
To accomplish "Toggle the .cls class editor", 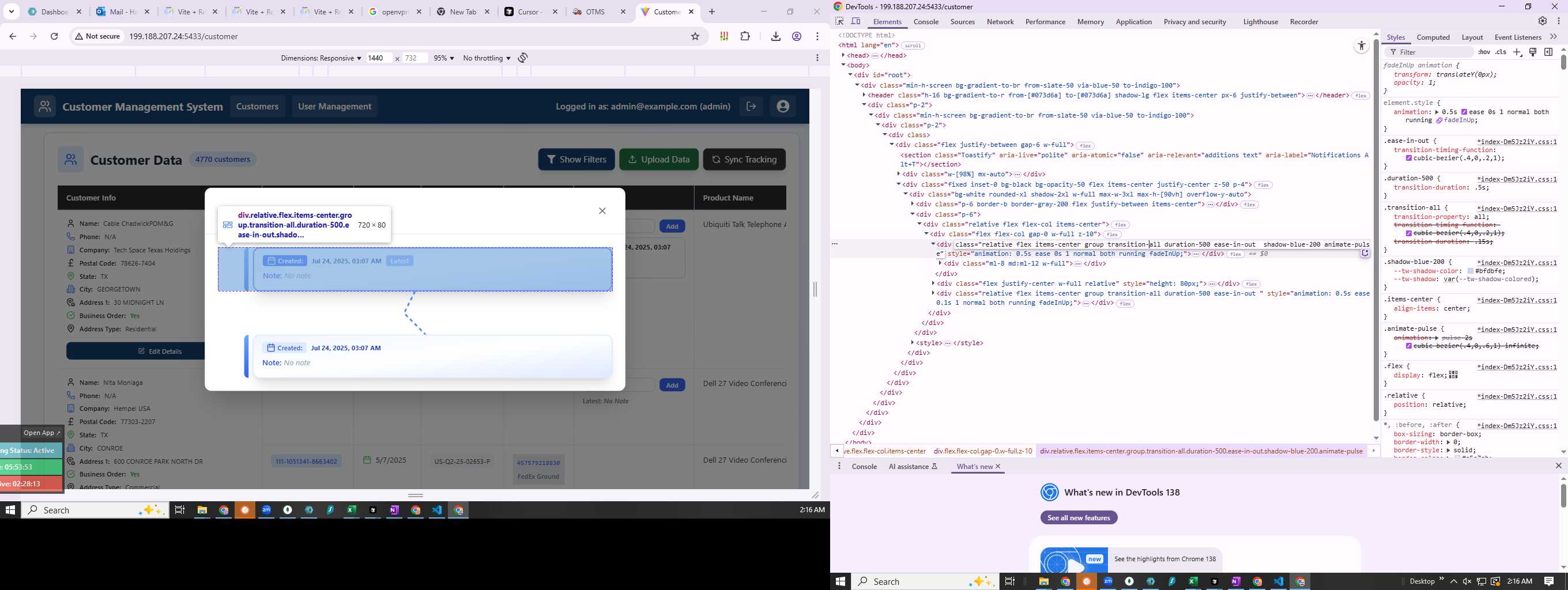I will (1501, 52).
